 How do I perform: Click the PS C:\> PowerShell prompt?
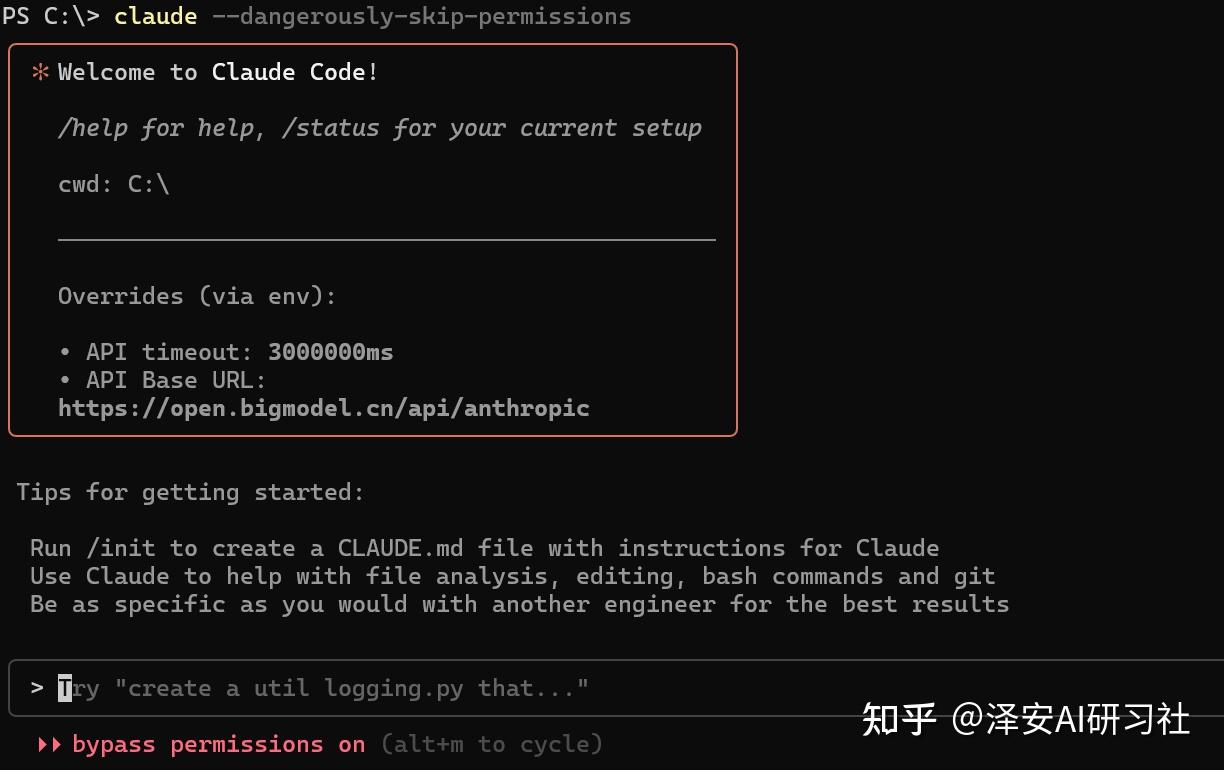click(x=50, y=16)
